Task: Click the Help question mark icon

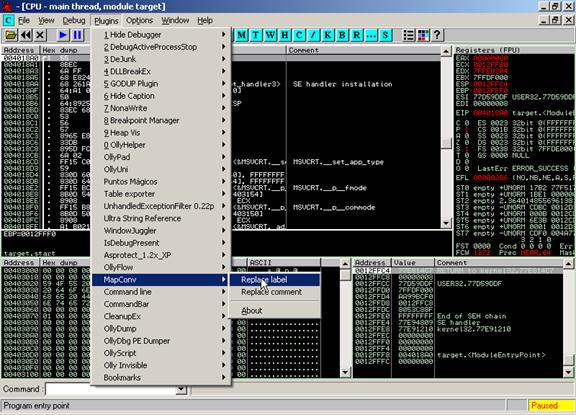Action: [x=437, y=35]
